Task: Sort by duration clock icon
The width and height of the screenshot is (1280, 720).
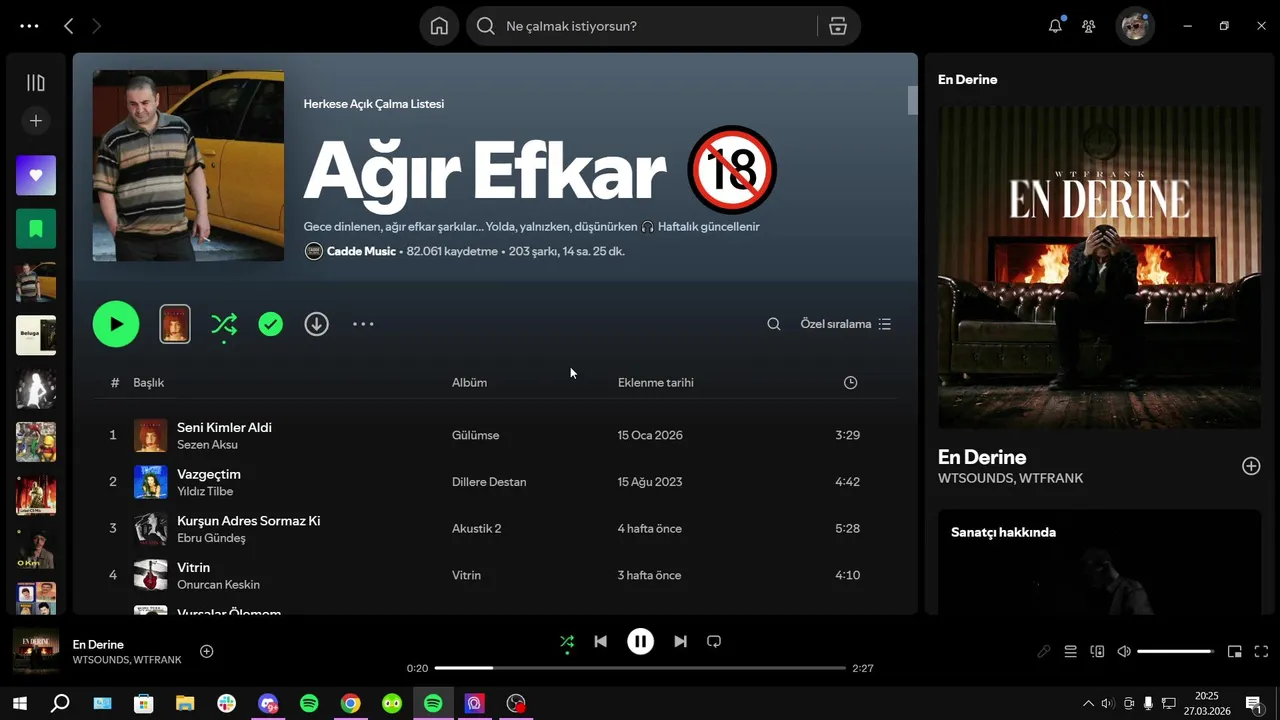Action: (850, 383)
